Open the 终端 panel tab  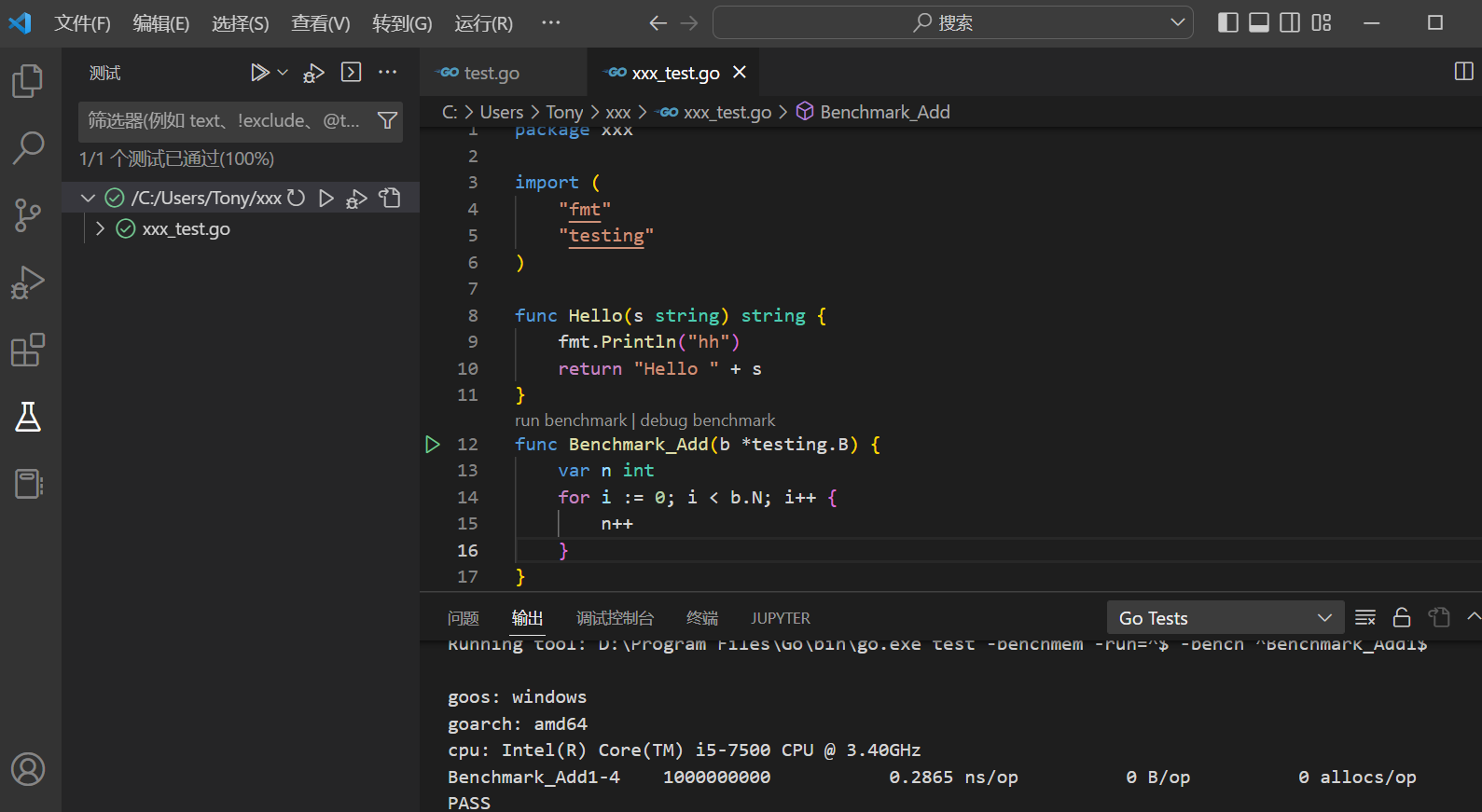tap(701, 618)
